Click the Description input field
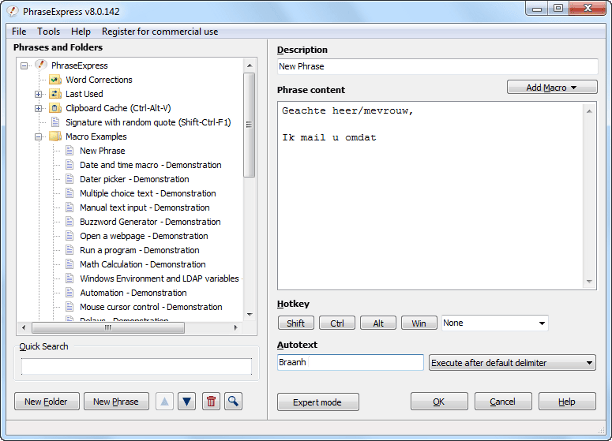This screenshot has height=441, width=612. 437,66
